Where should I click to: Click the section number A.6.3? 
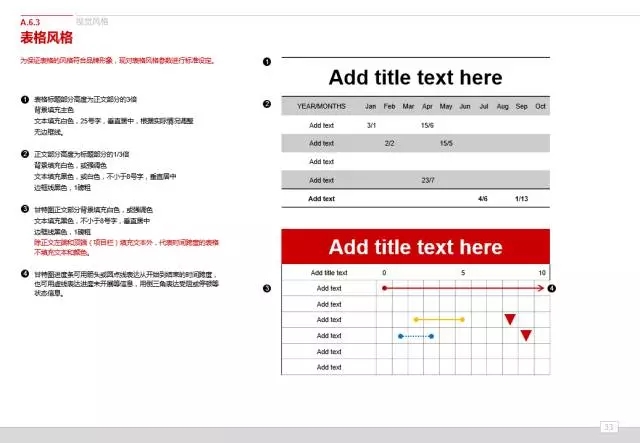pos(30,22)
